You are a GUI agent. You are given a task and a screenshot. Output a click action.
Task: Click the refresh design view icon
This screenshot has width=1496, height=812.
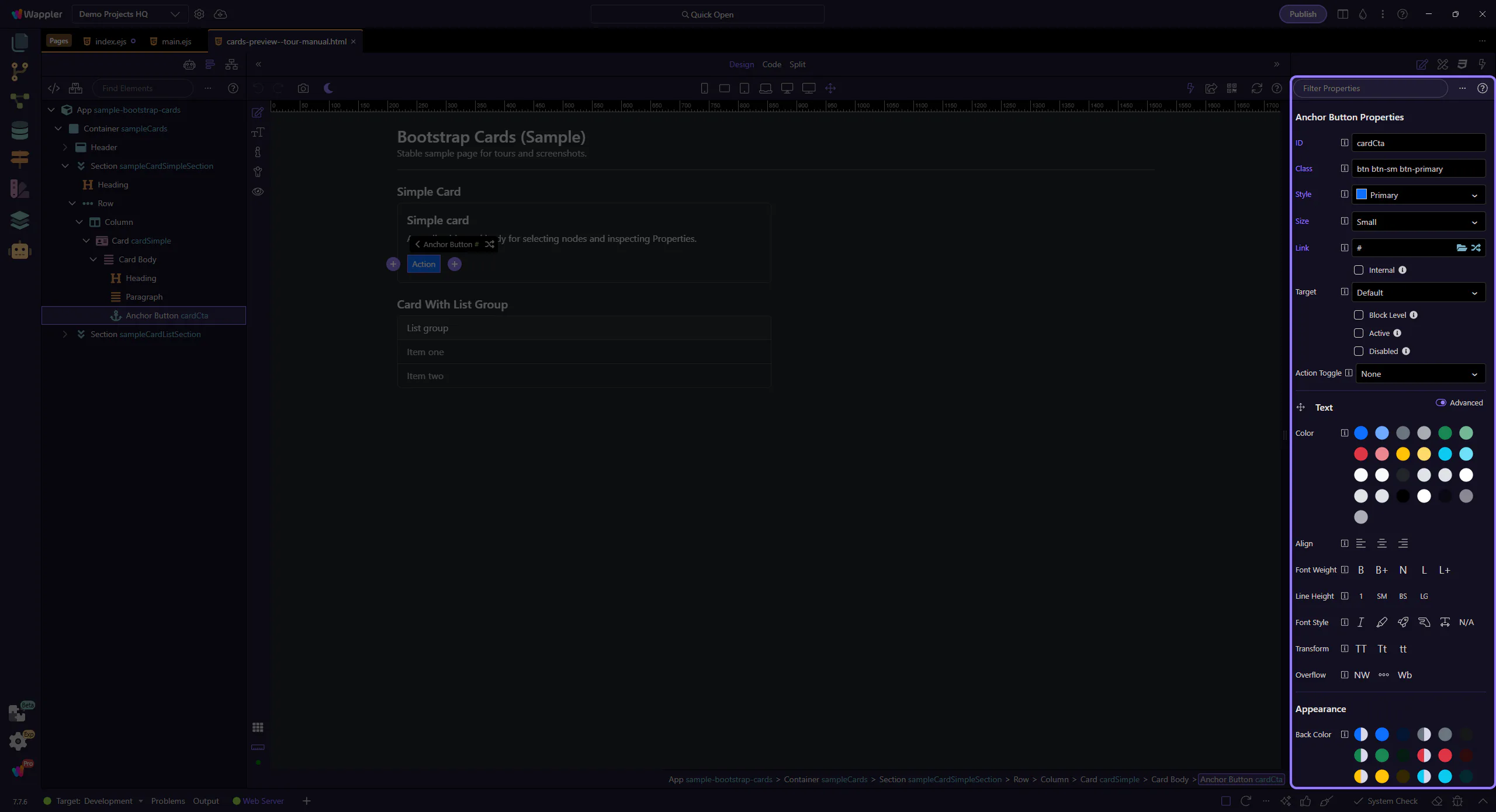[x=1256, y=88]
